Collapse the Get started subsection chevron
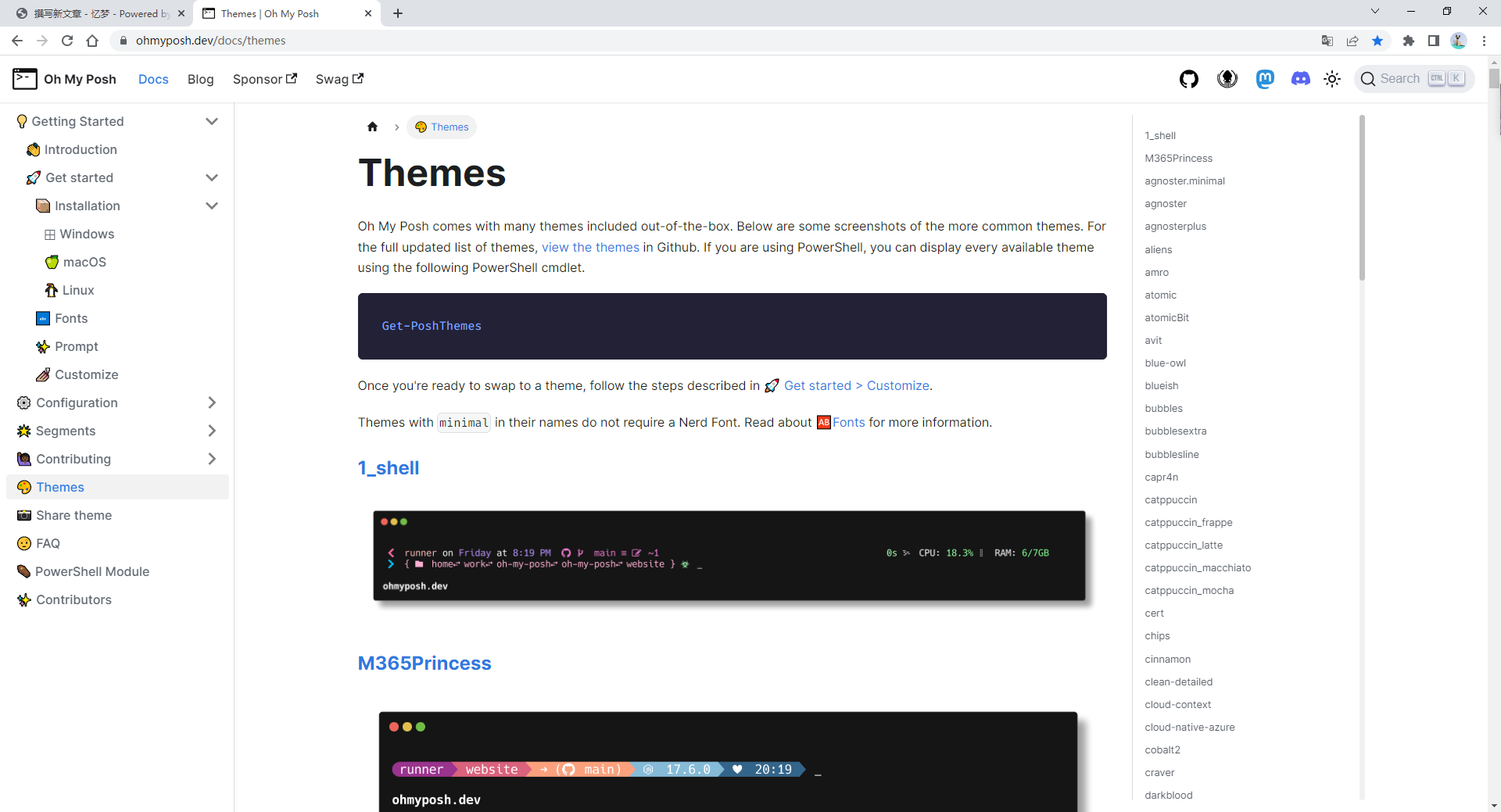 coord(212,177)
